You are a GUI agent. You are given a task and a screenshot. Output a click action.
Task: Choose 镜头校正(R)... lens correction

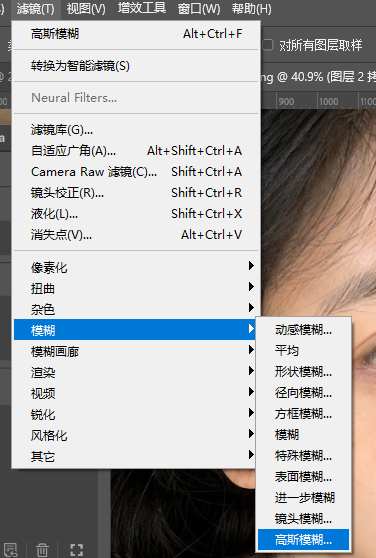(136, 193)
